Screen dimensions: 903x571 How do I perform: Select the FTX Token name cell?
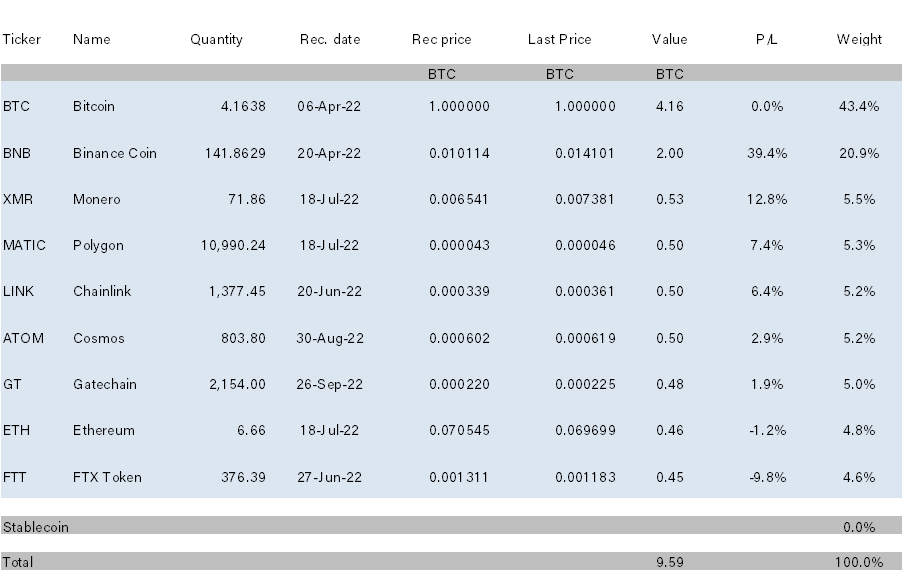107,477
